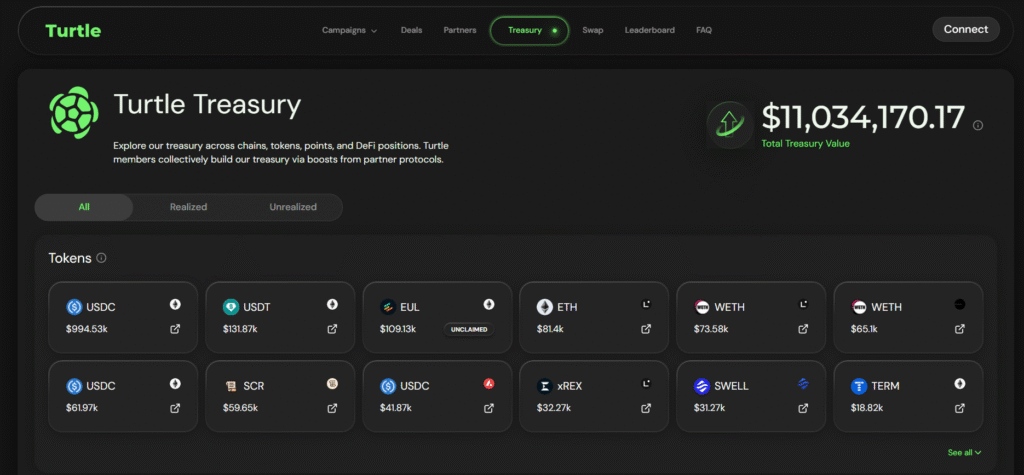Open external link on SWELL card

(x=803, y=408)
